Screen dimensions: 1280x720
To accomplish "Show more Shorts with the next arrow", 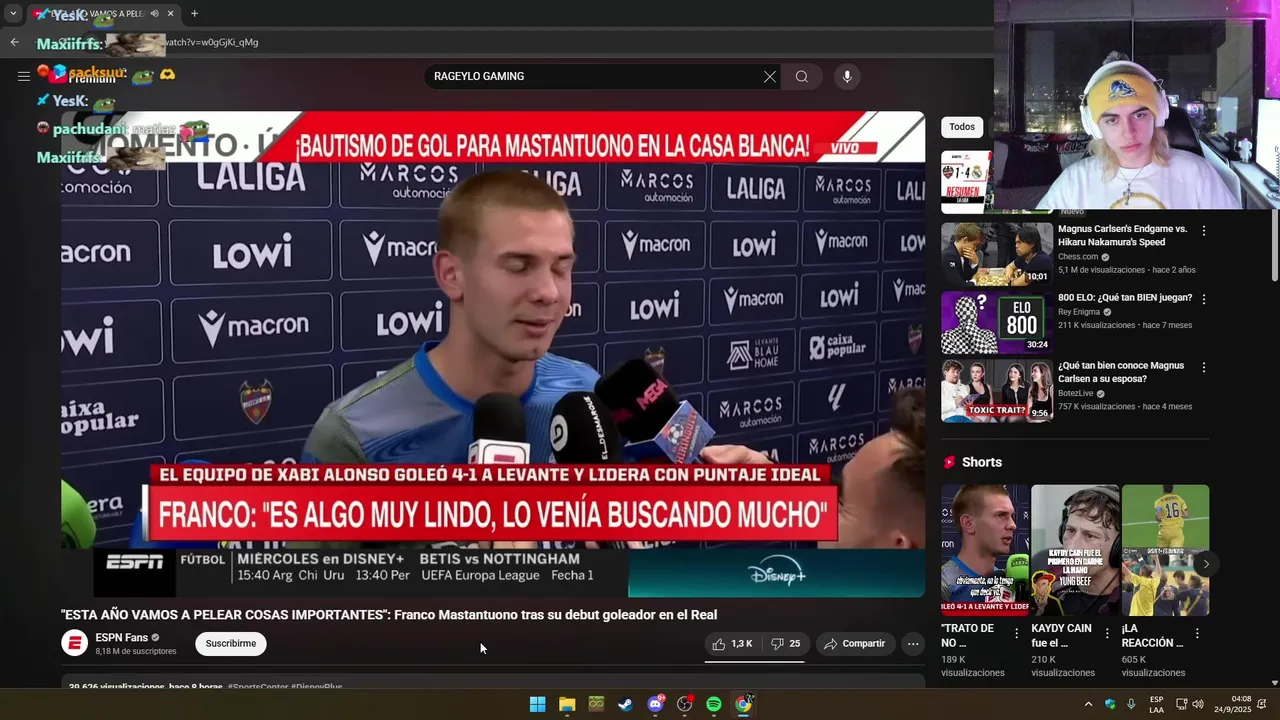I will (x=1206, y=564).
